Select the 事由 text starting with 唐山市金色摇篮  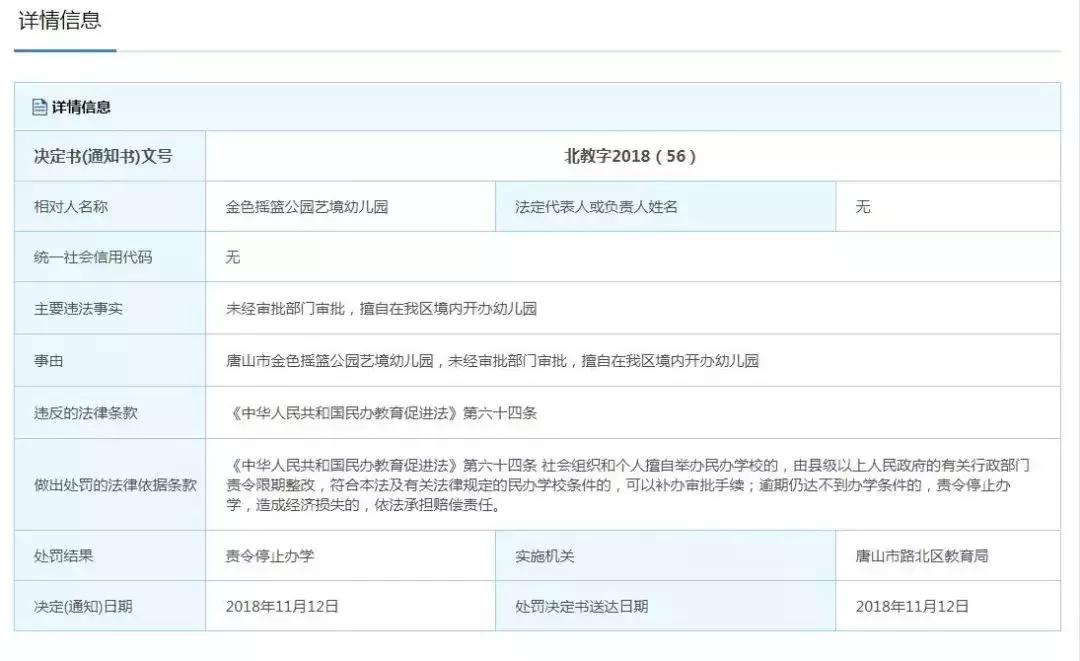492,361
